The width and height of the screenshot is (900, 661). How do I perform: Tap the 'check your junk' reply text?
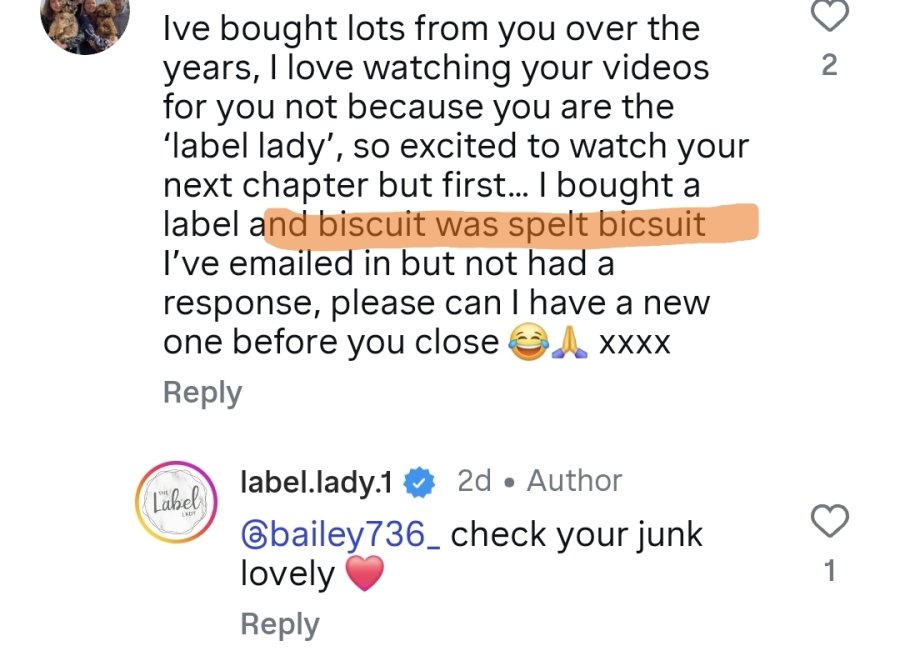576,535
